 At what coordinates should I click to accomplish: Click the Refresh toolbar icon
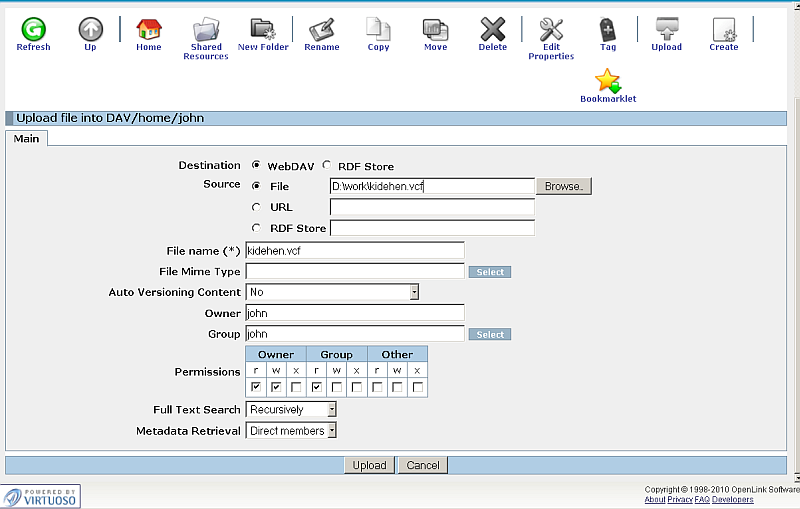33,30
